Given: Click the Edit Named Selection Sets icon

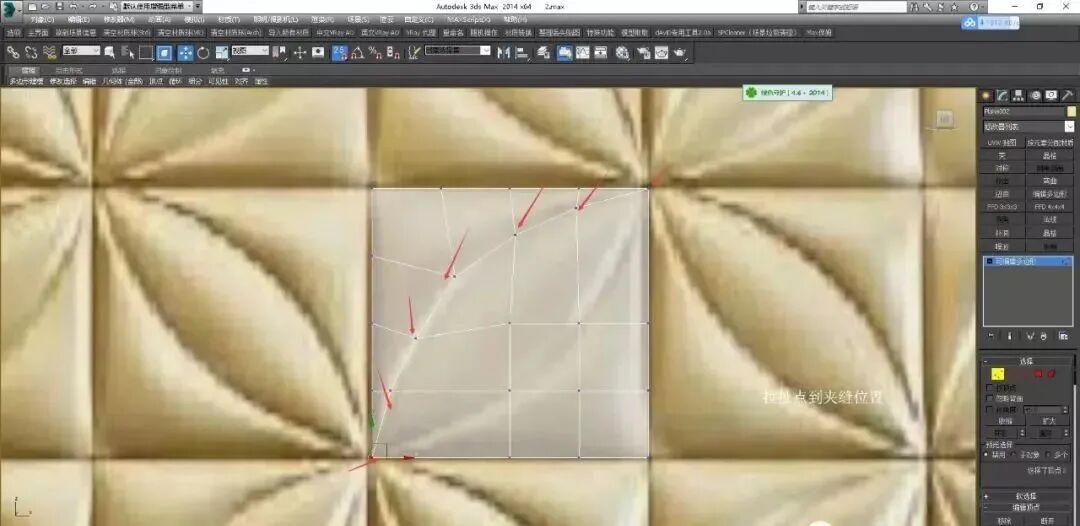Looking at the screenshot, I should pos(413,52).
